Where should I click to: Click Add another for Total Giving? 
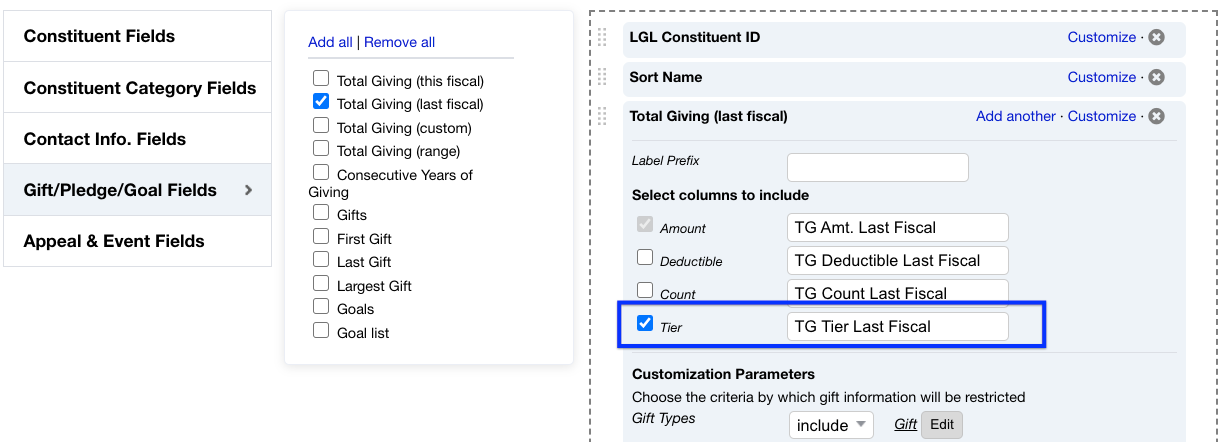pyautogui.click(x=1015, y=117)
